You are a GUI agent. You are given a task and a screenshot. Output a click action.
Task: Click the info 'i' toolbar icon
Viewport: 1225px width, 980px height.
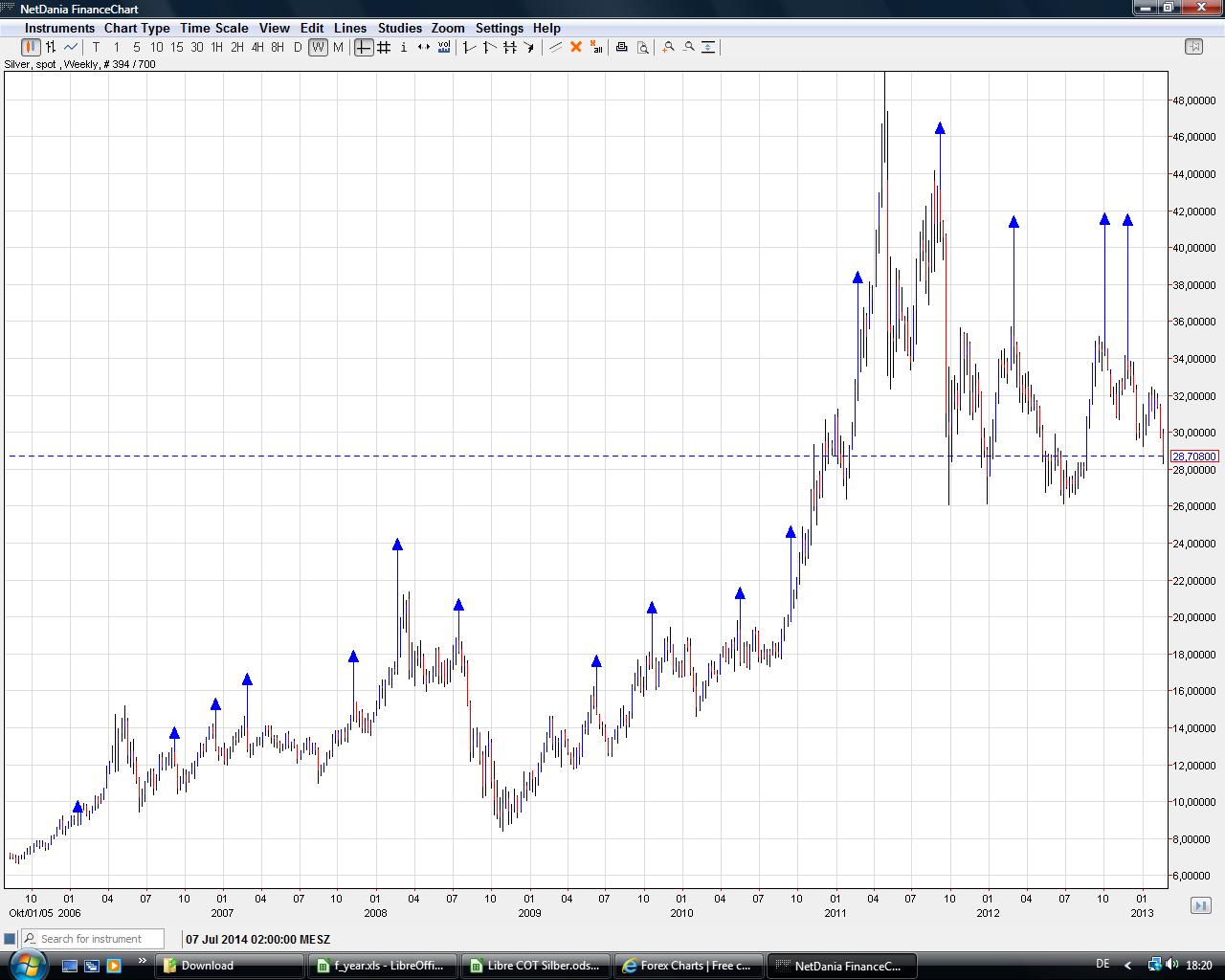[x=404, y=47]
